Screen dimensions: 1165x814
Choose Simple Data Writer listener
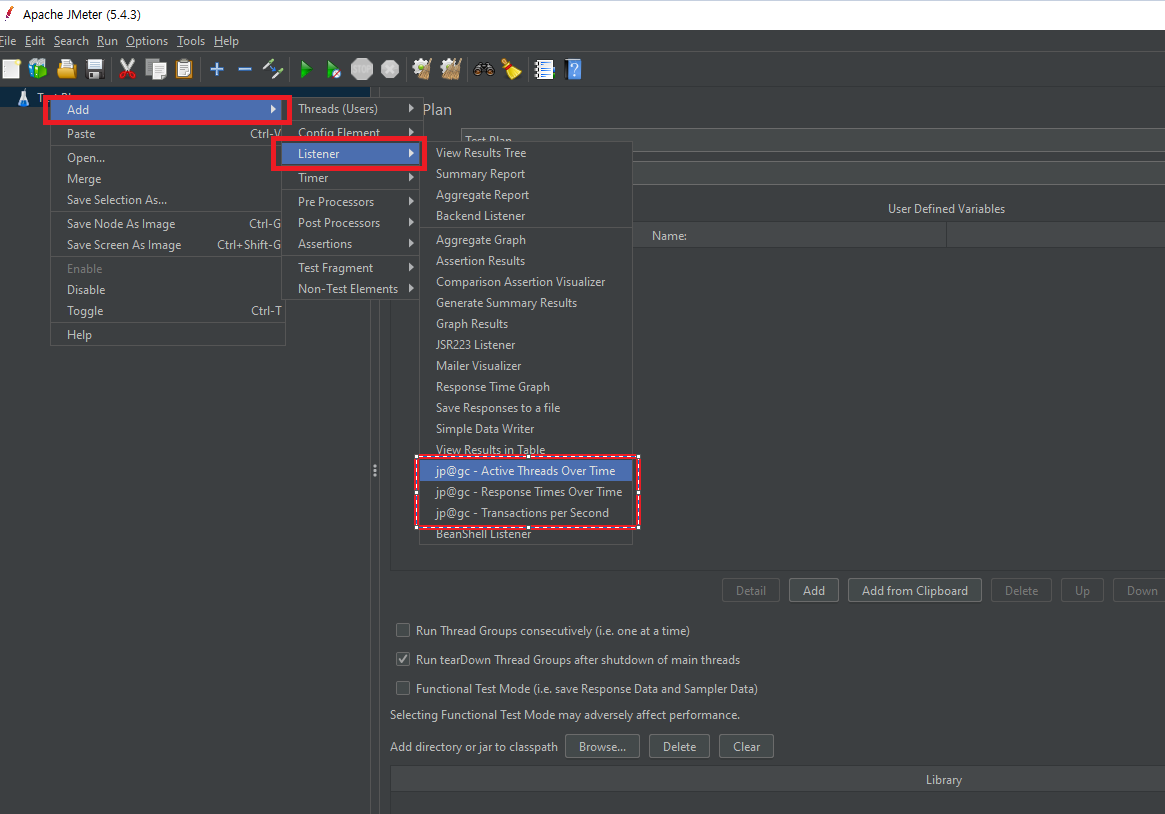click(x=526, y=429)
